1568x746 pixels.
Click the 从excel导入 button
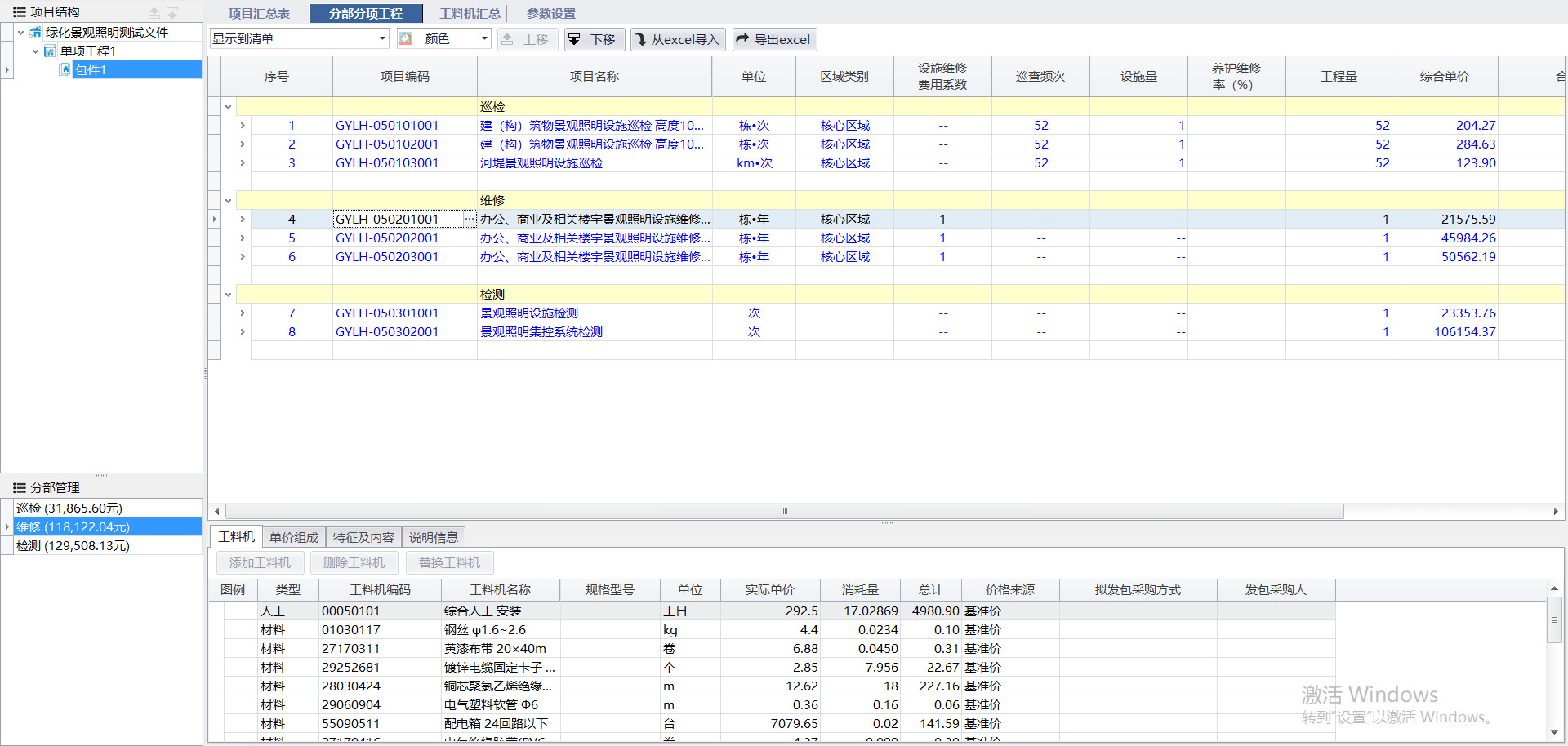click(x=678, y=39)
